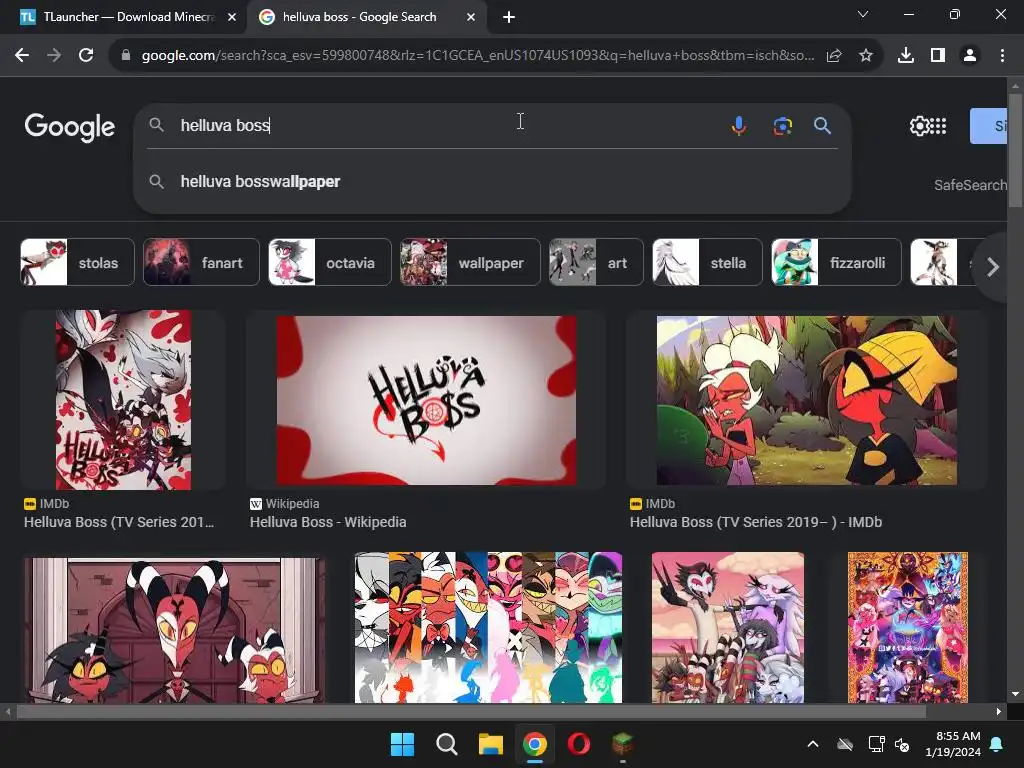Viewport: 1024px width, 768px height.
Task: Go back to the previous page
Action: (x=22, y=56)
